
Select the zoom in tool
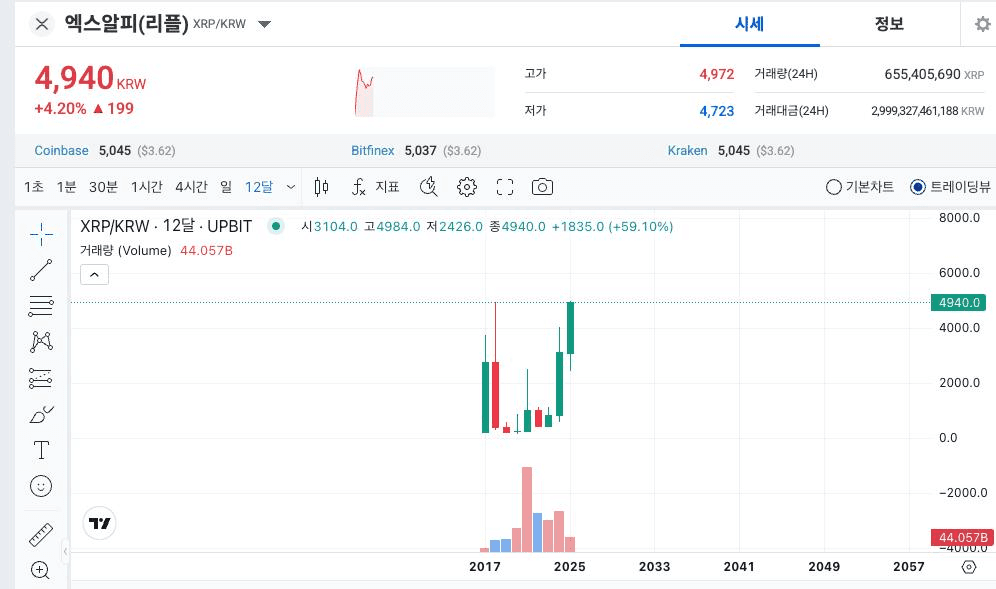[x=40, y=570]
